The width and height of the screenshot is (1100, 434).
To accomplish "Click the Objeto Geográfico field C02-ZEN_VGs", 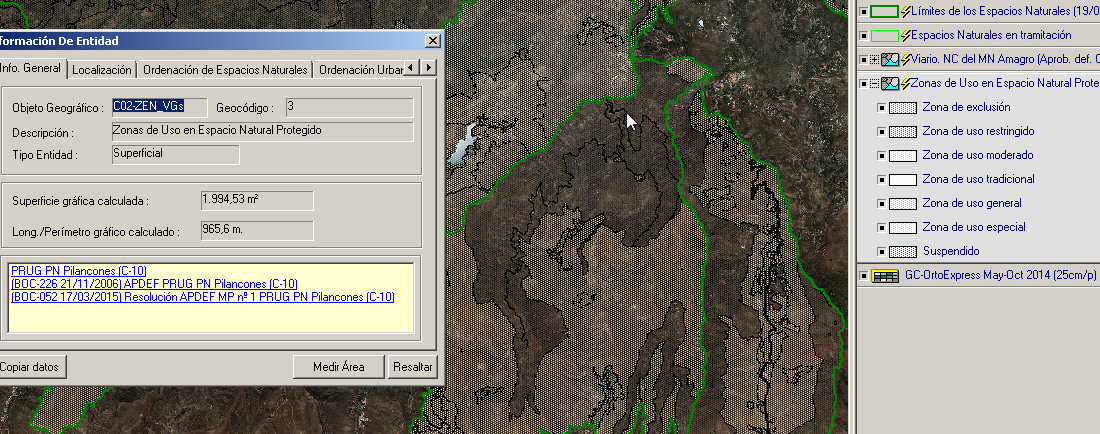I will click(159, 107).
